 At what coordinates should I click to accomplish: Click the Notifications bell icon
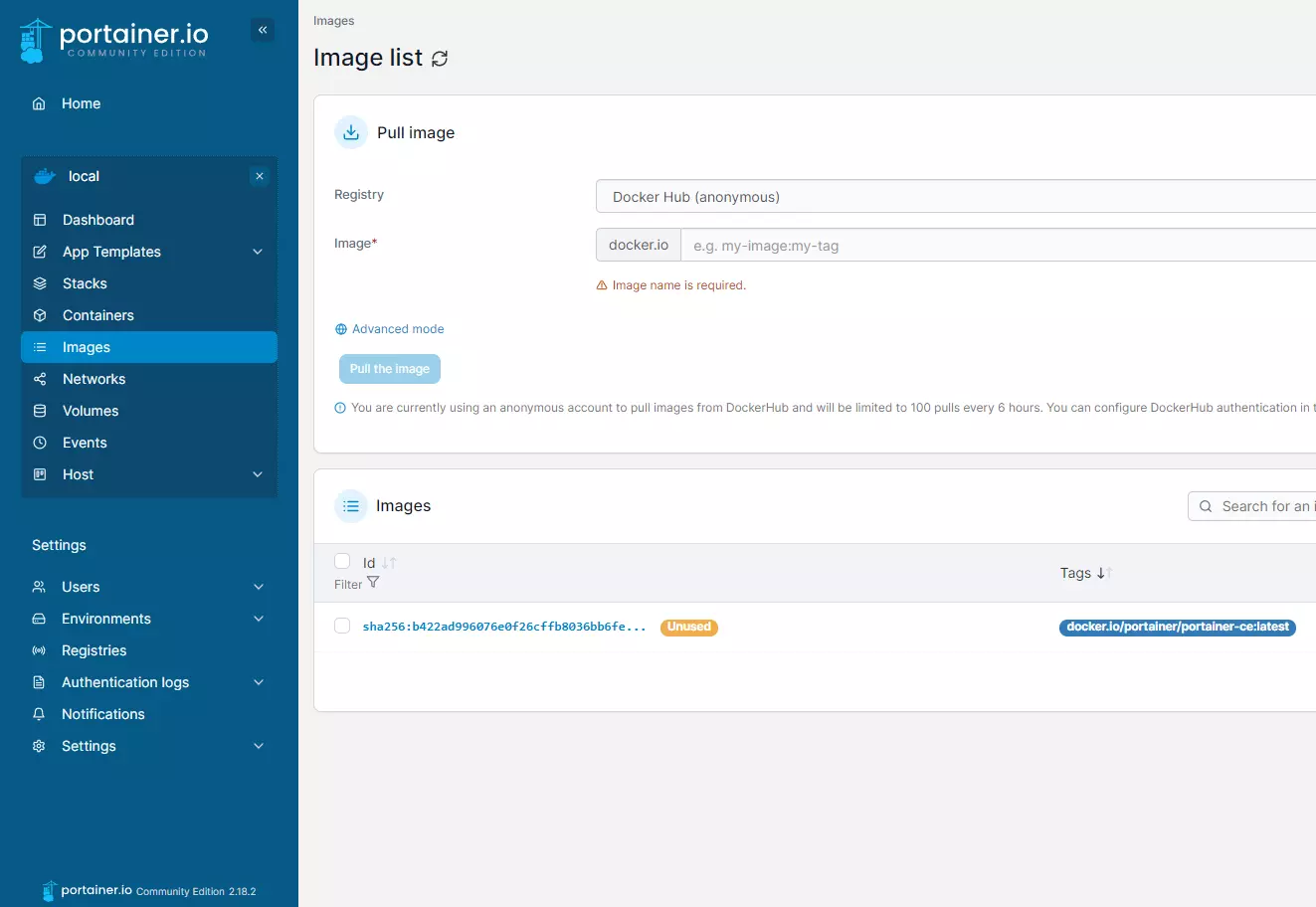pos(39,714)
